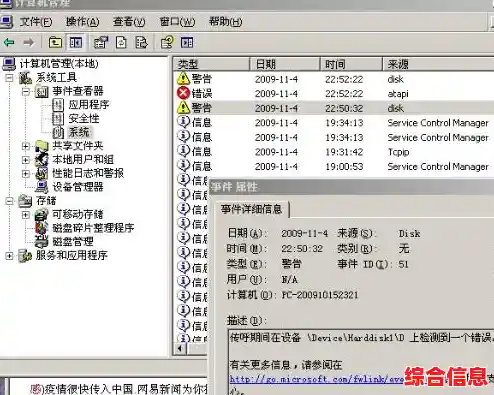This screenshot has width=494, height=395.
Task: Click the event ID value 51
Action: (403, 264)
